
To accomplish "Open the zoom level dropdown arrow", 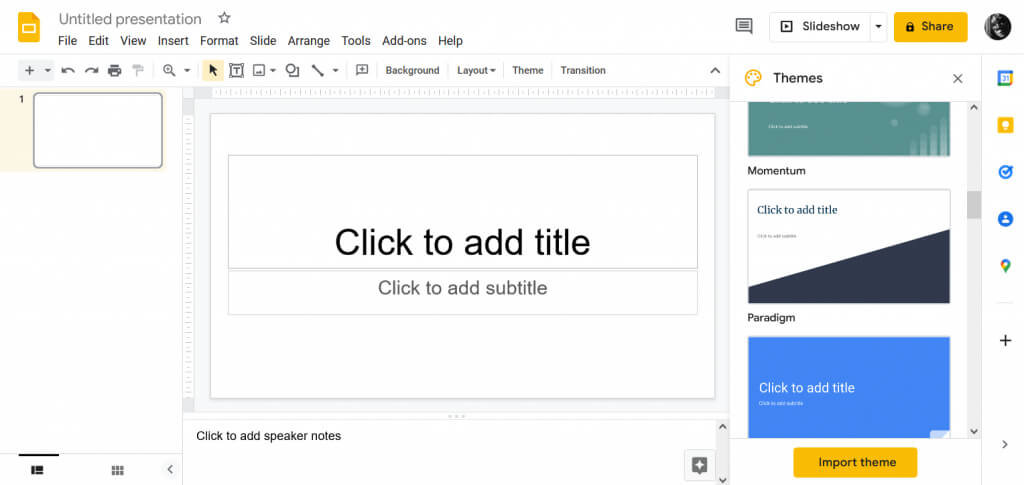I will click(187, 70).
